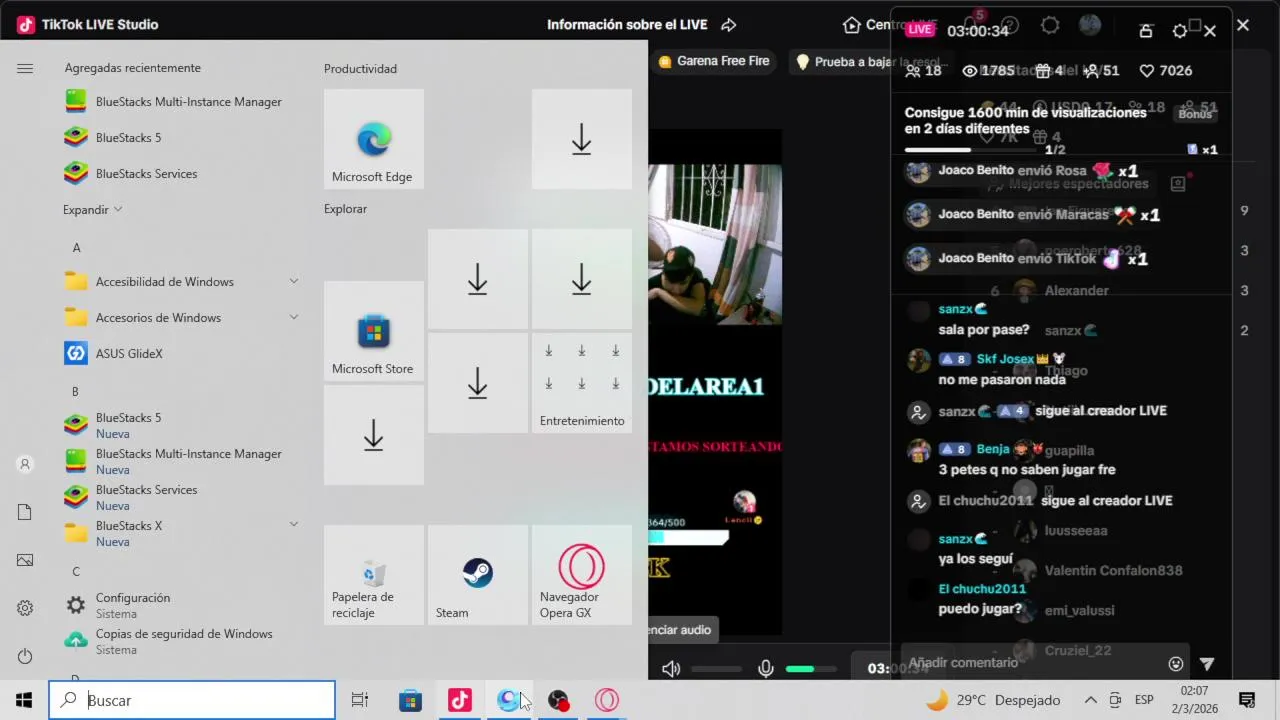Open the Entretenimiento tile folder
The height and width of the screenshot is (720, 1280).
(x=582, y=383)
